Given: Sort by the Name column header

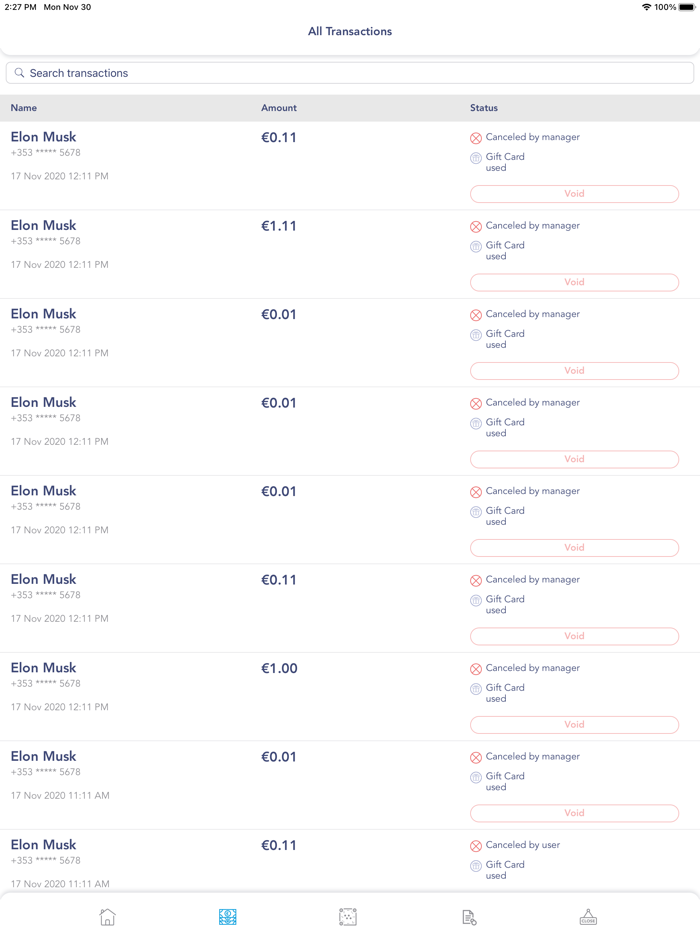Looking at the screenshot, I should pos(24,108).
